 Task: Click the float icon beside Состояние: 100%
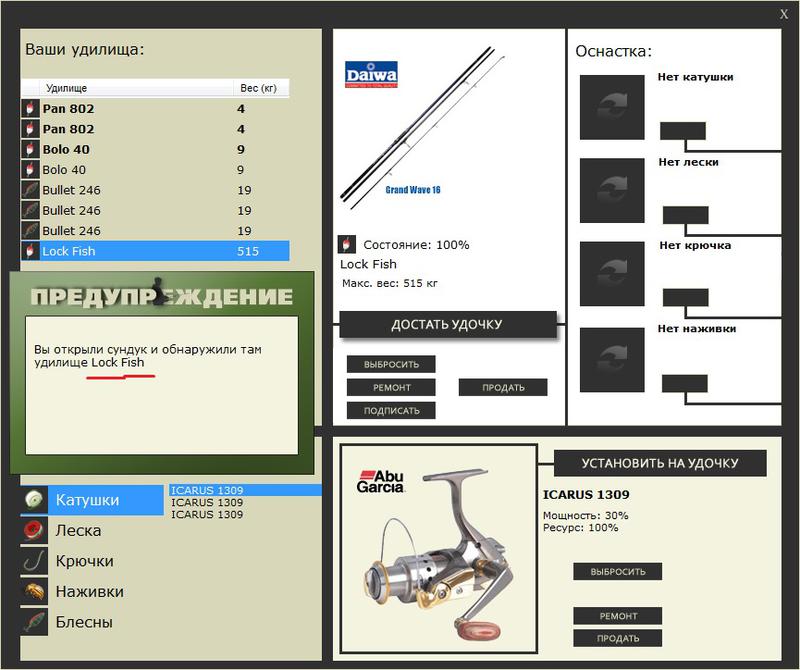tap(346, 244)
